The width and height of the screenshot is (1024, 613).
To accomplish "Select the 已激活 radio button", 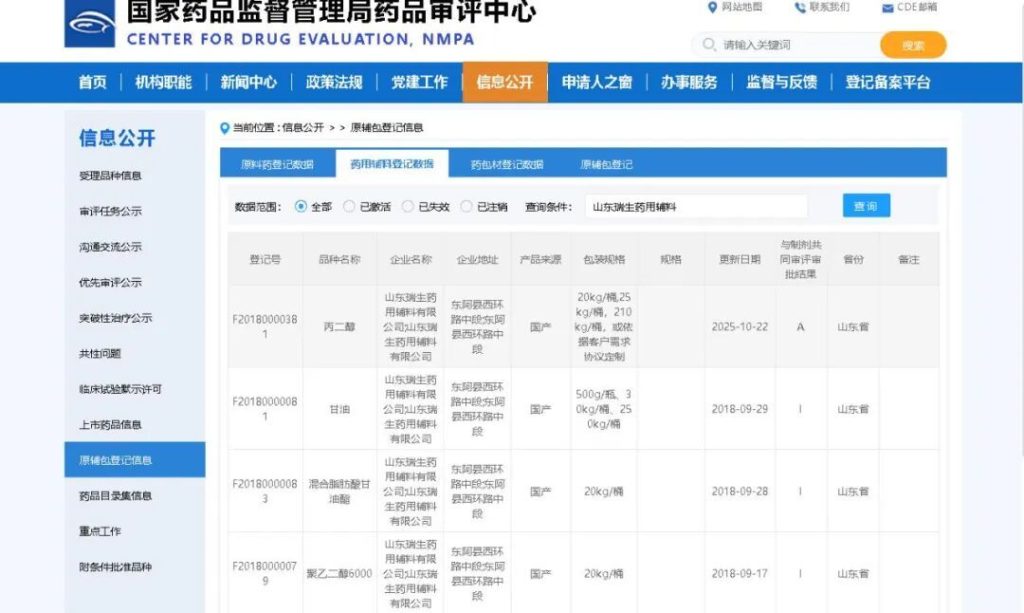I will [x=349, y=207].
